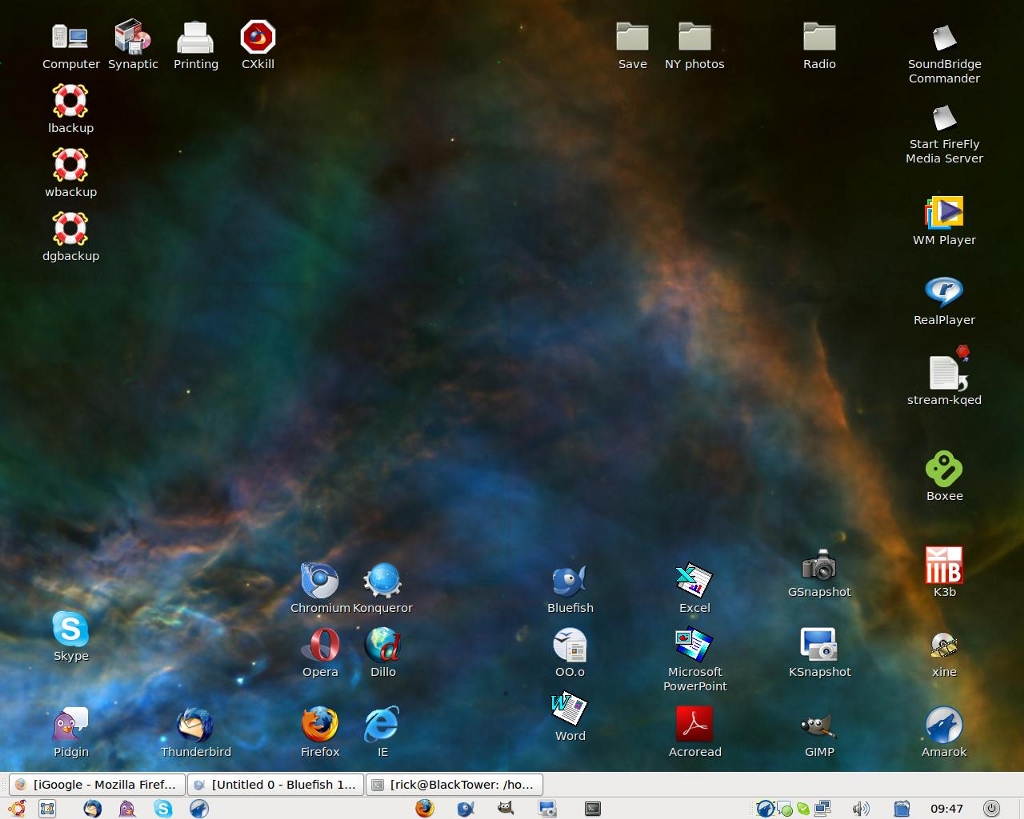The width and height of the screenshot is (1024, 819).
Task: Open the network connections tray icon
Action: tap(822, 809)
